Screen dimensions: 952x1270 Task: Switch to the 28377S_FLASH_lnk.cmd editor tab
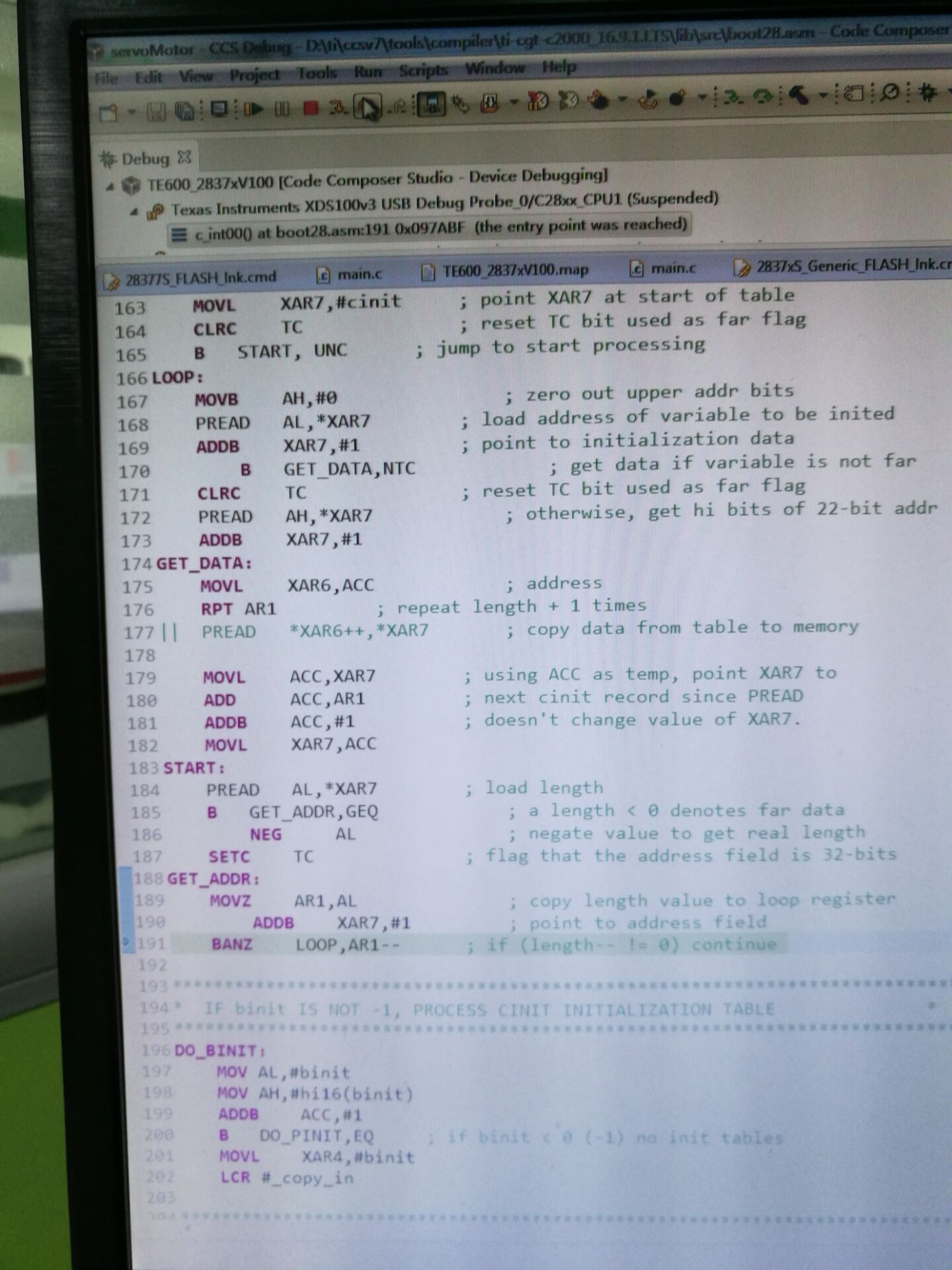point(190,278)
